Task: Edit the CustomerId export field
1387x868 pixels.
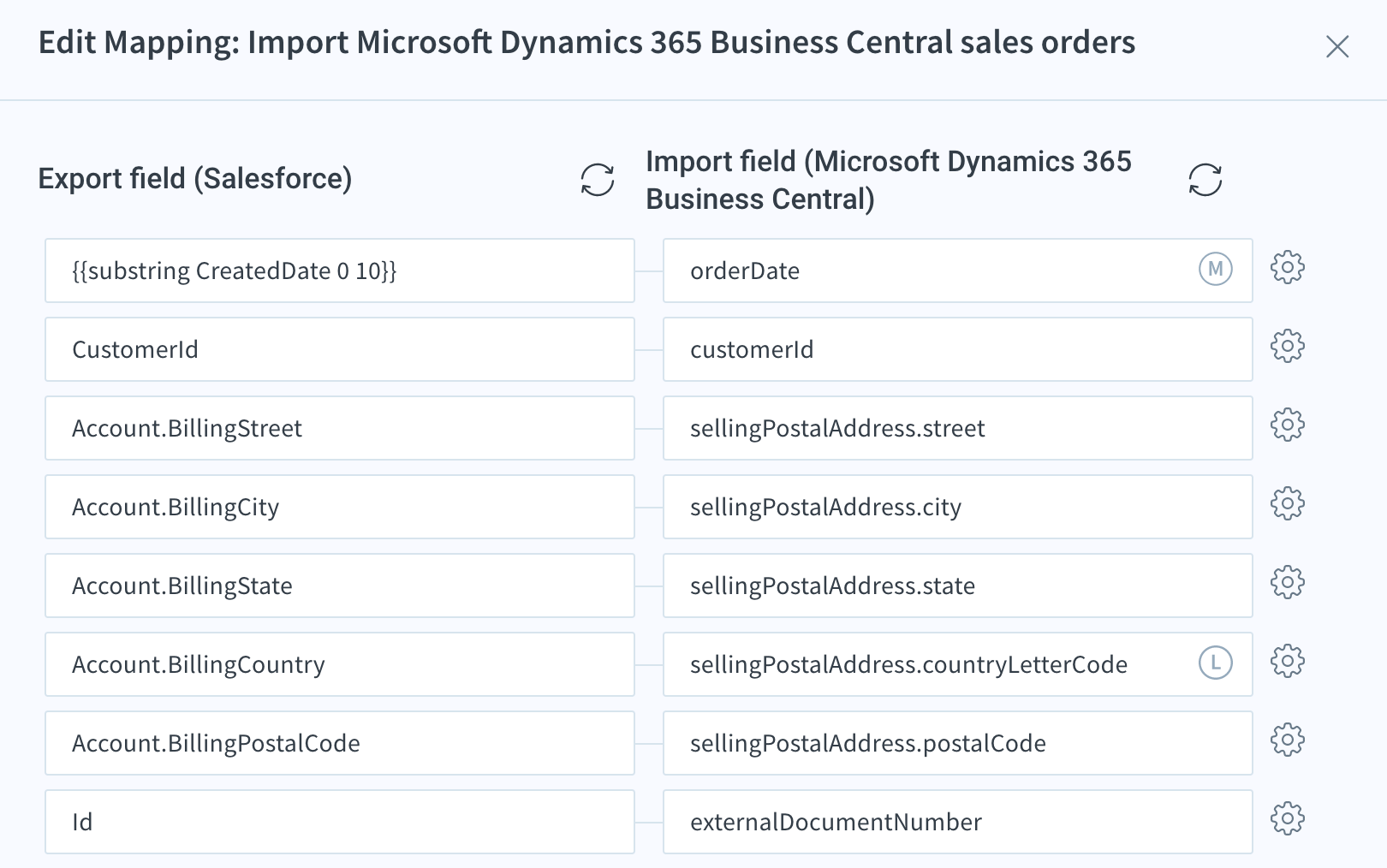Action: 340,349
